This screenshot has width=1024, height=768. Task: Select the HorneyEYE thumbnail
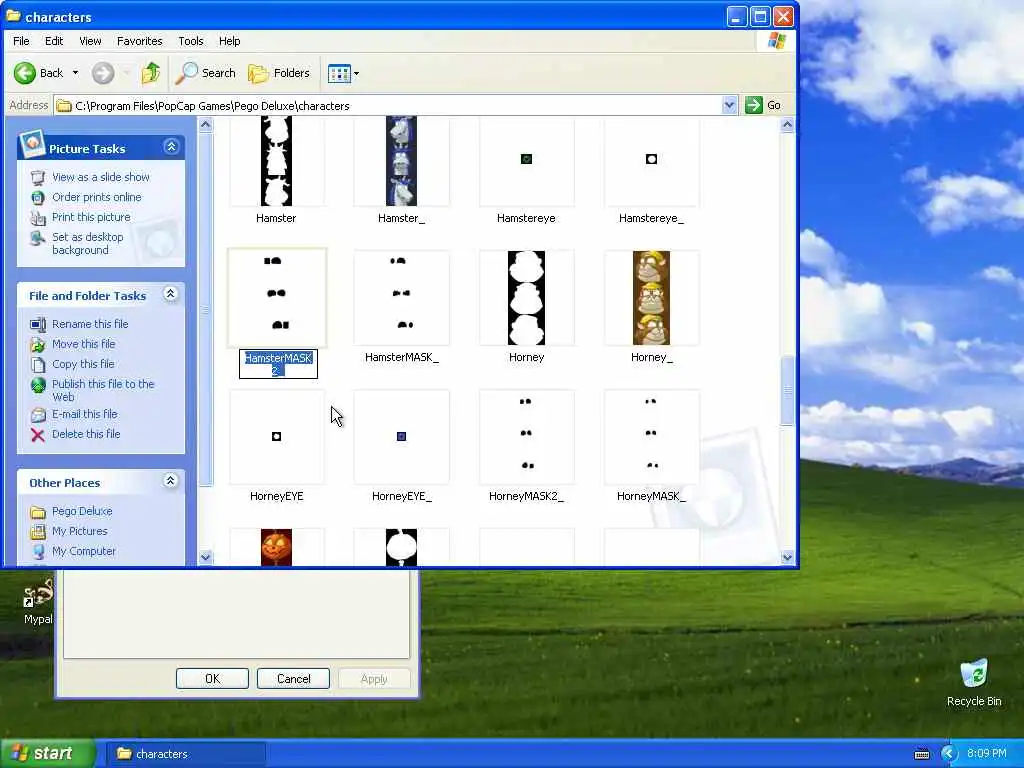[276, 437]
